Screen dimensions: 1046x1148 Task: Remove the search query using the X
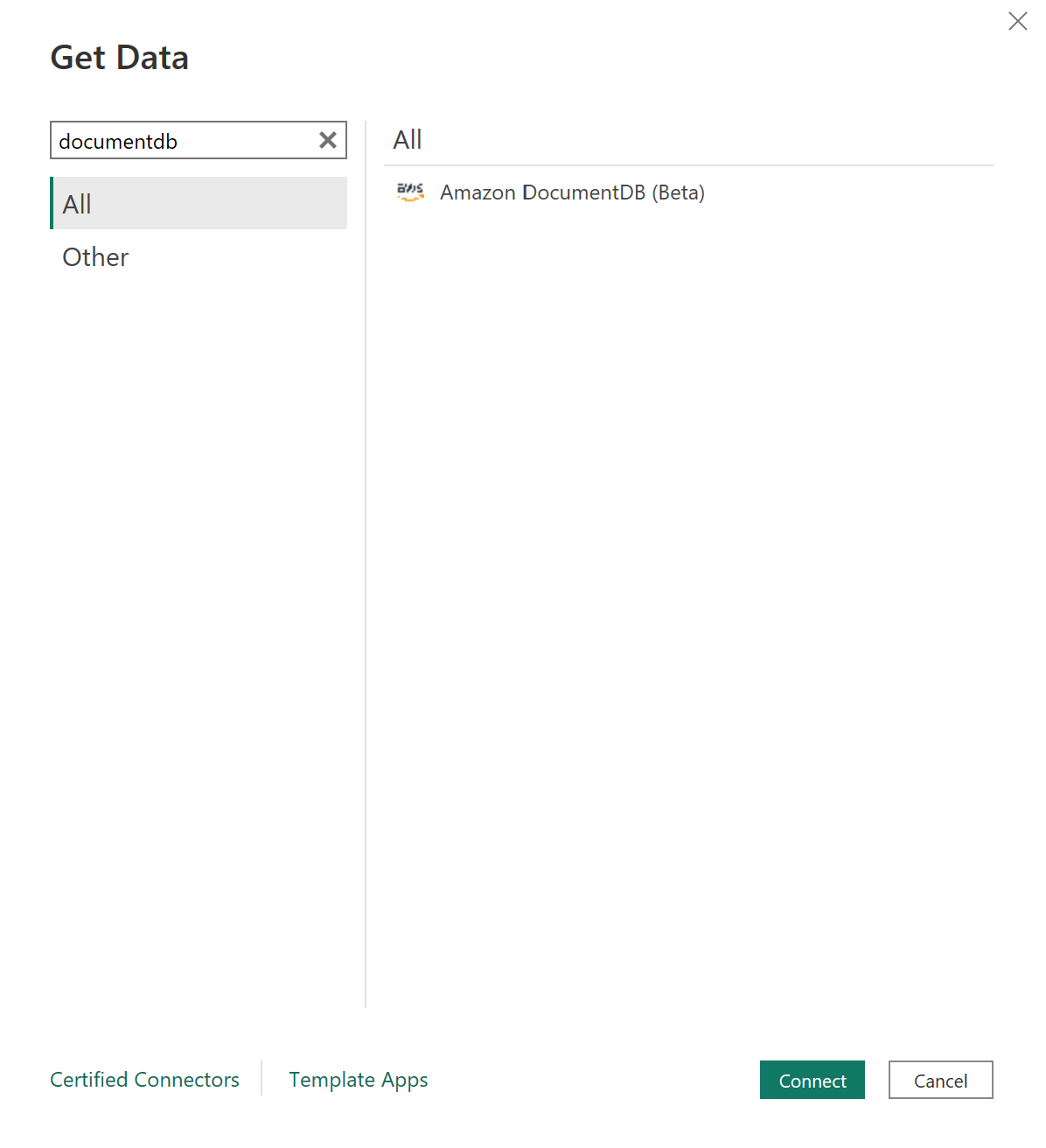click(328, 140)
